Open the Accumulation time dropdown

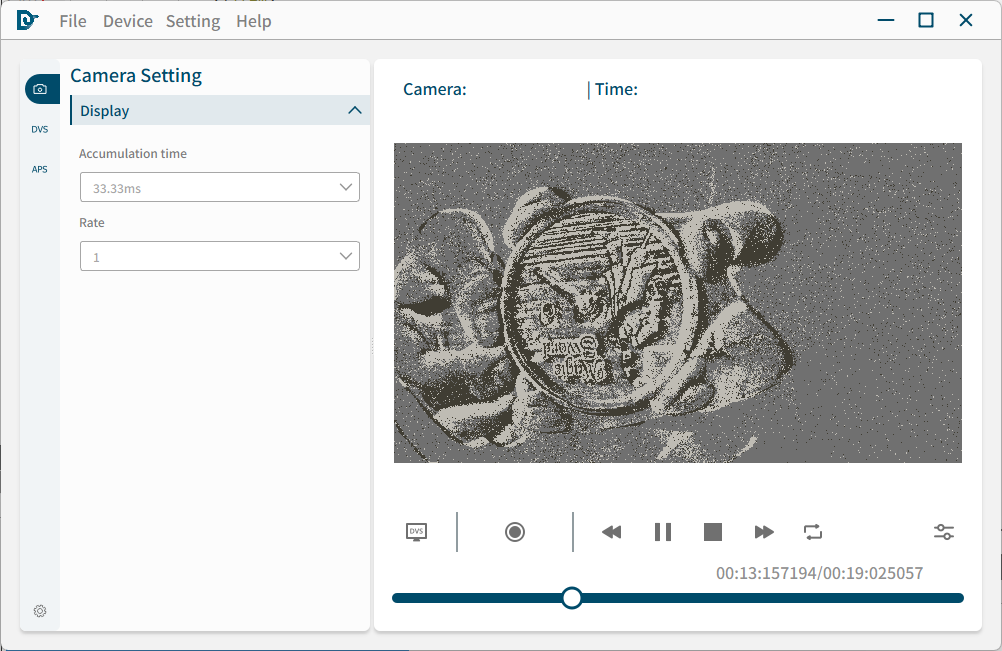(219, 187)
